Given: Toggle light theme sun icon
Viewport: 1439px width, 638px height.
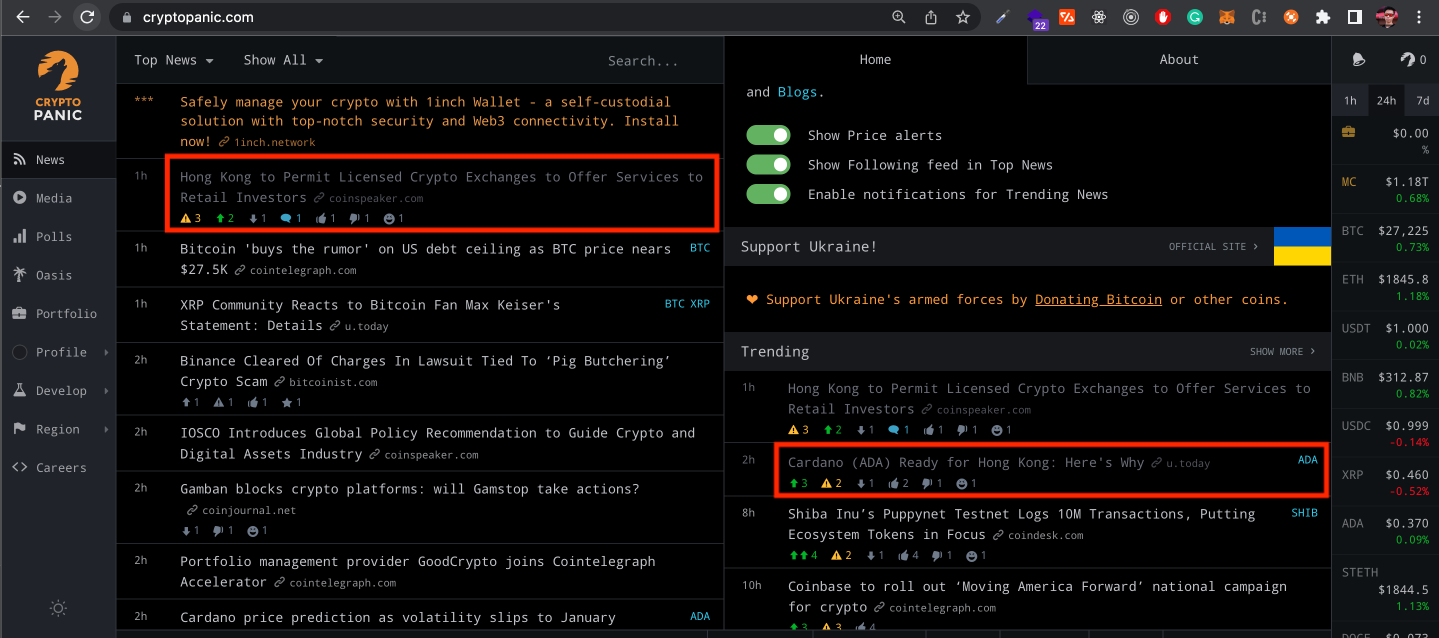Looking at the screenshot, I should click(58, 608).
